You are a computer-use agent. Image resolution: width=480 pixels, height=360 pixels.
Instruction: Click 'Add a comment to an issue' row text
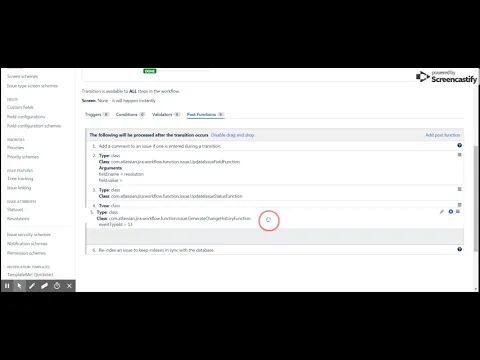pyautogui.click(x=160, y=146)
